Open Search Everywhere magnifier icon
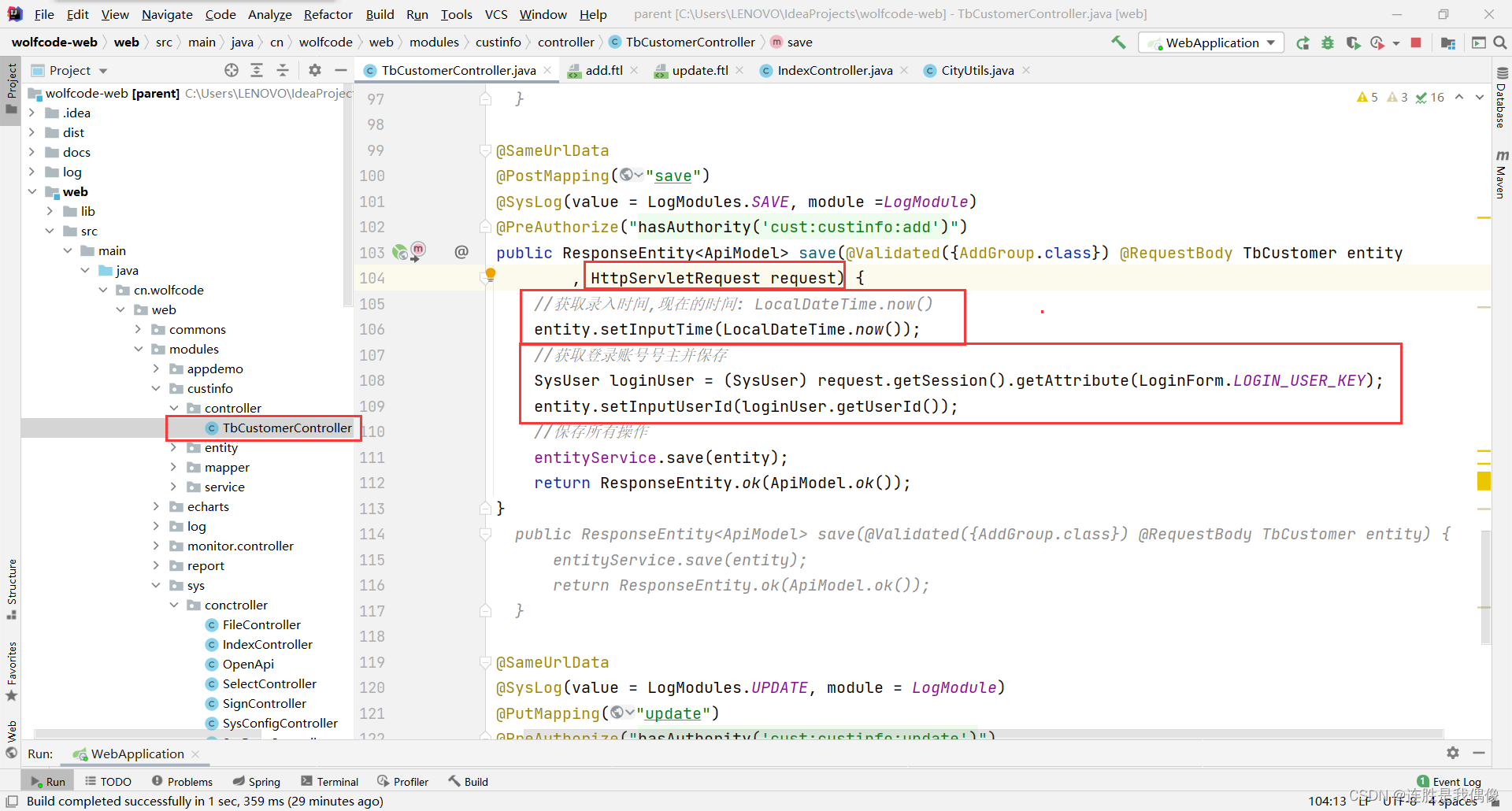1512x811 pixels. pos(1500,43)
